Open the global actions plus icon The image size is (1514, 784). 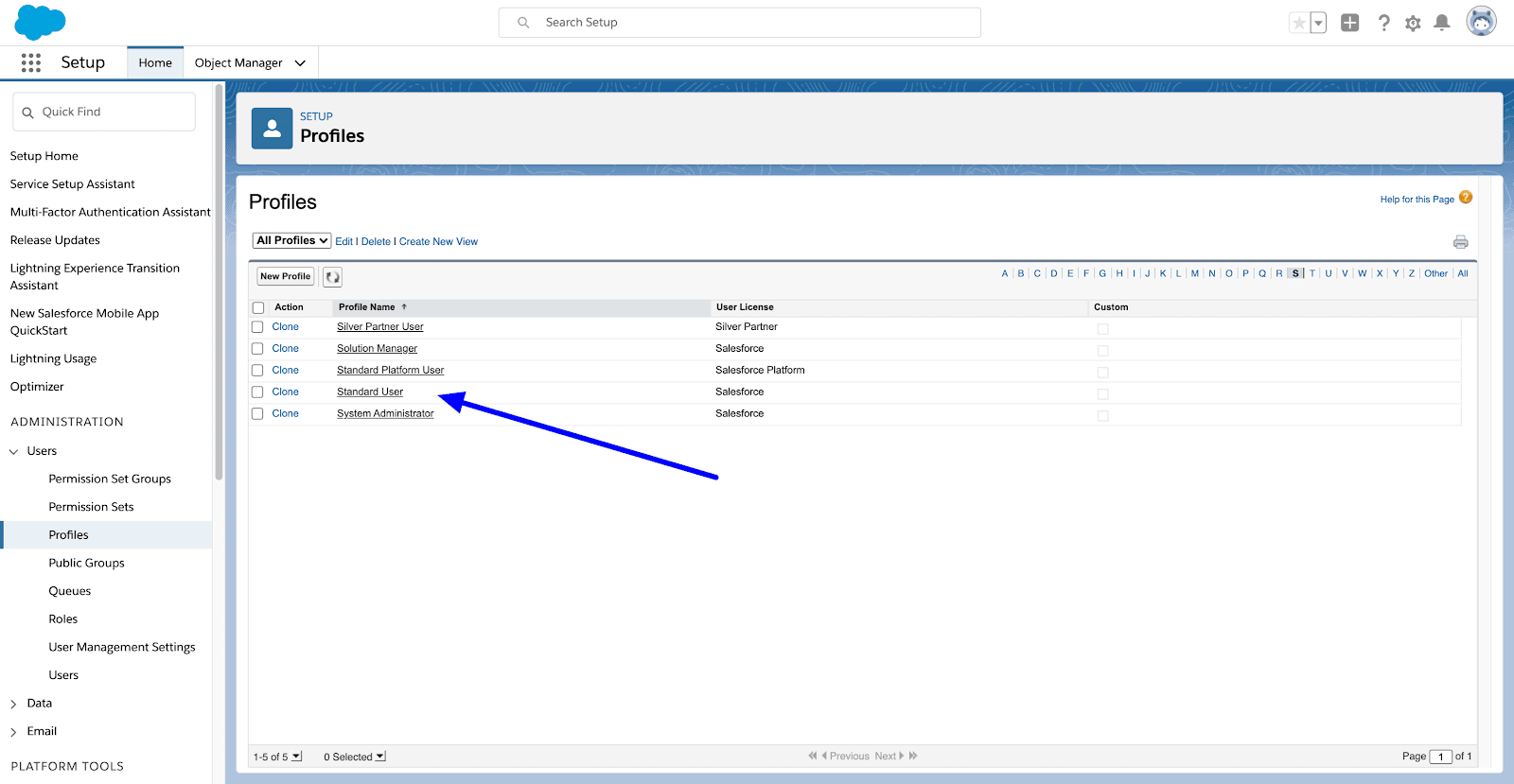[1350, 23]
